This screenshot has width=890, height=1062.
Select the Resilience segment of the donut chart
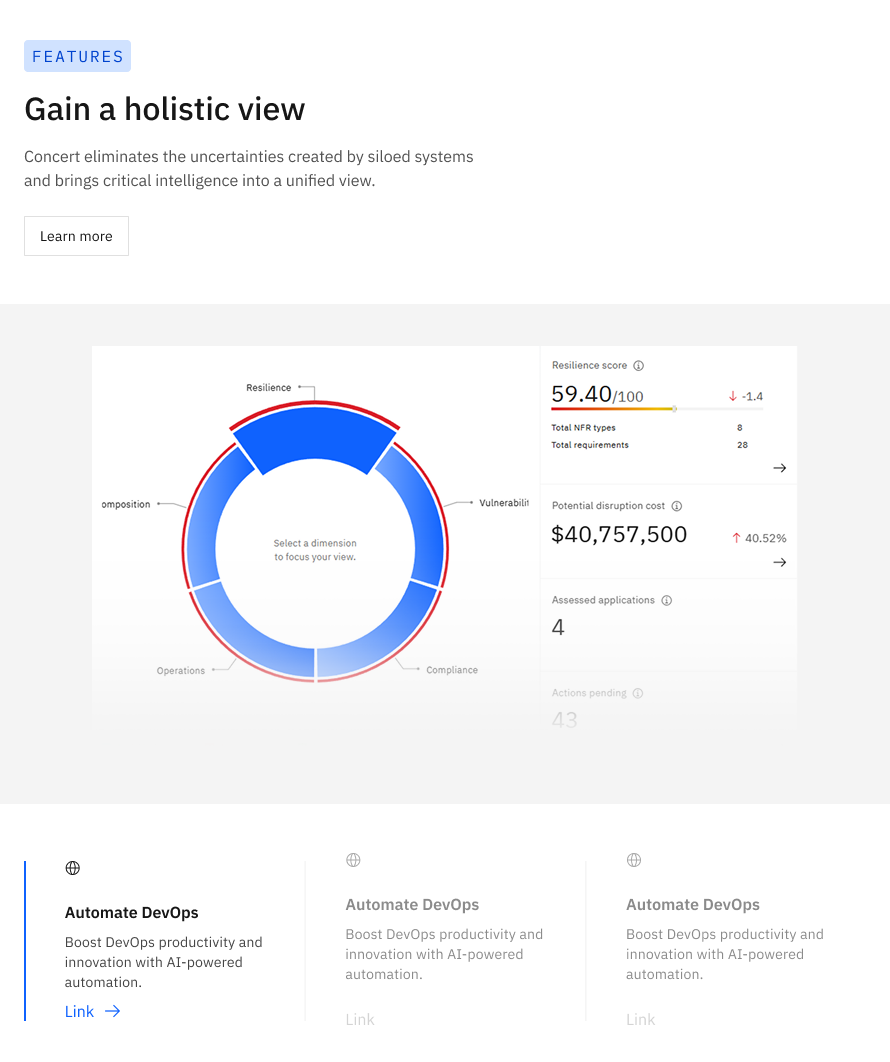click(315, 433)
